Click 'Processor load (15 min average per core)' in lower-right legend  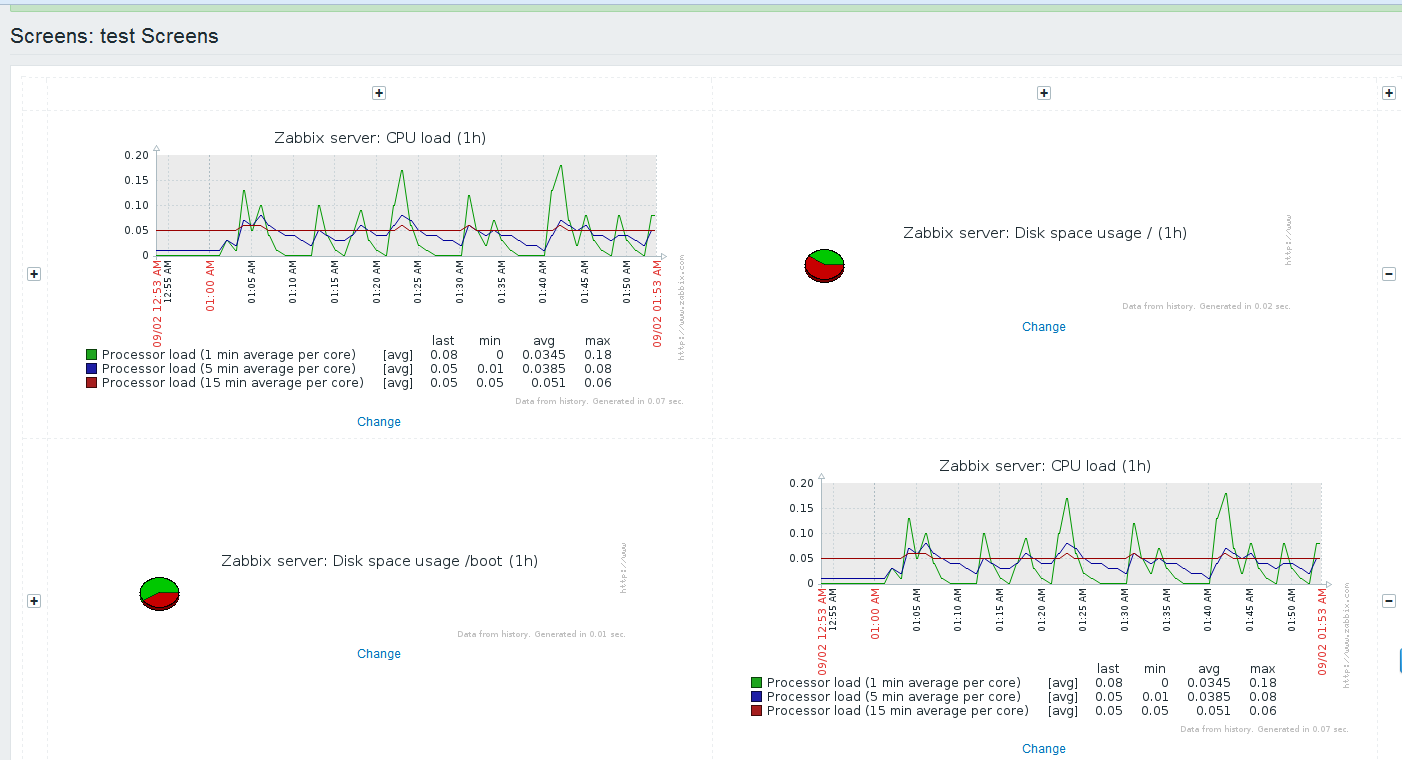tap(897, 711)
